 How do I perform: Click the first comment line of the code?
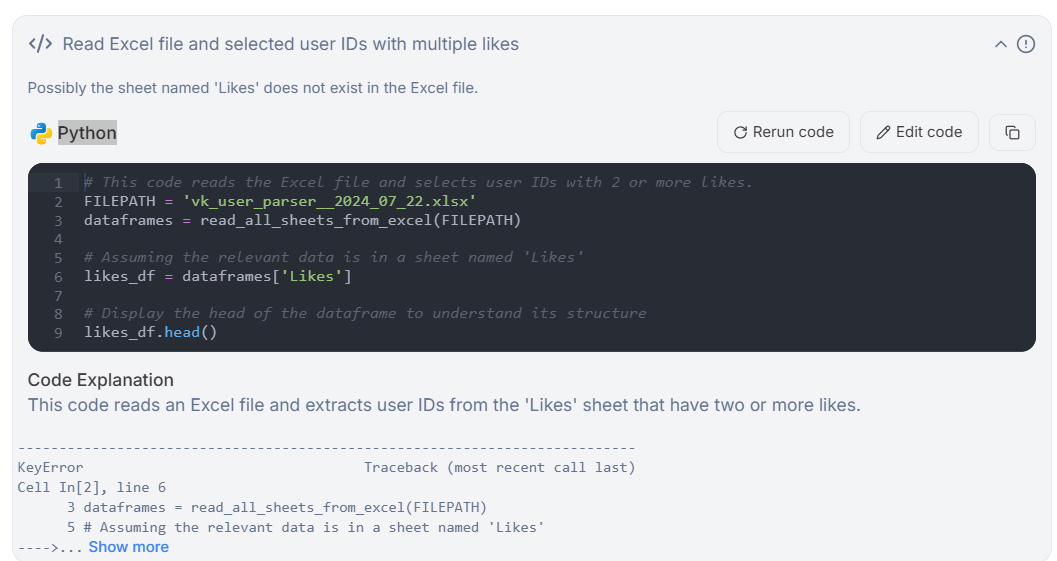tap(418, 182)
